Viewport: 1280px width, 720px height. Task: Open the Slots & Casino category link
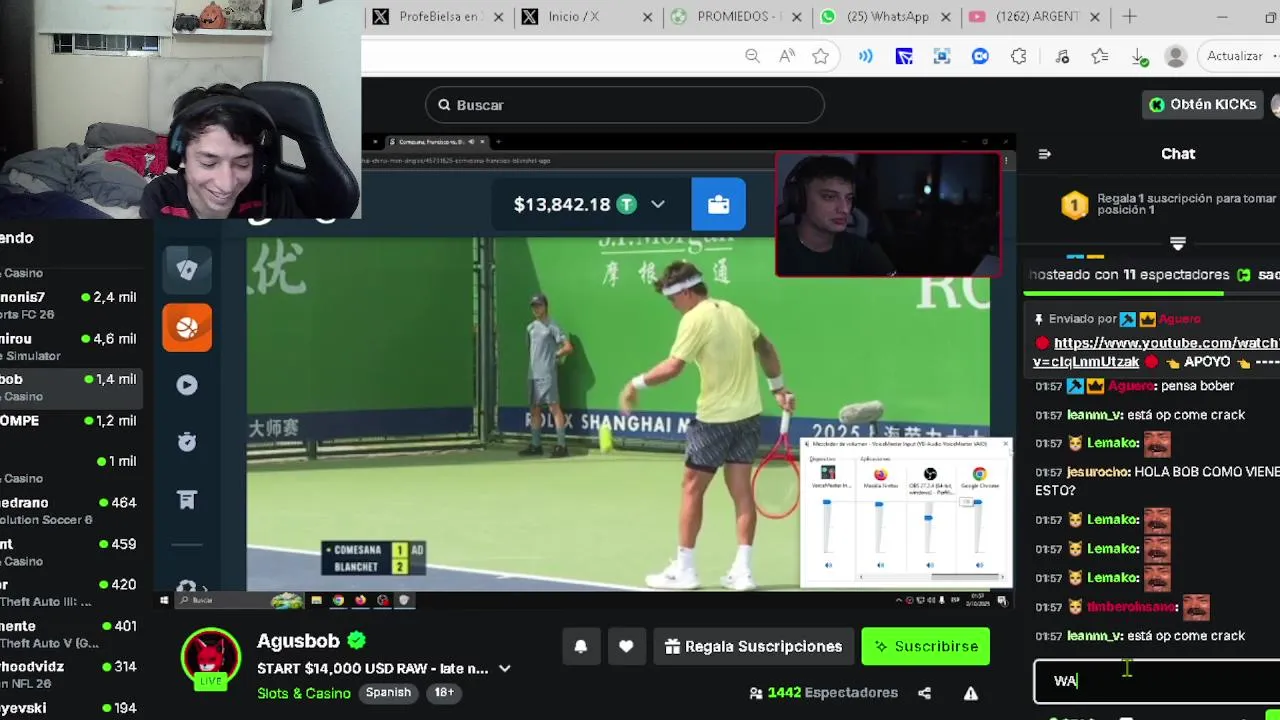pos(304,693)
